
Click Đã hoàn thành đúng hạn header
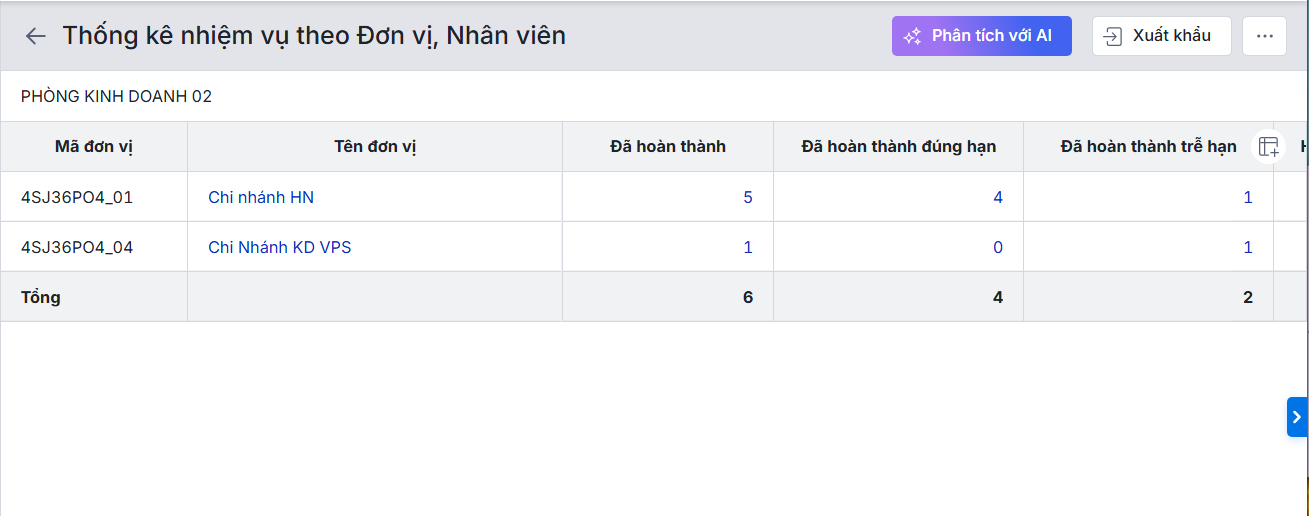[898, 147]
